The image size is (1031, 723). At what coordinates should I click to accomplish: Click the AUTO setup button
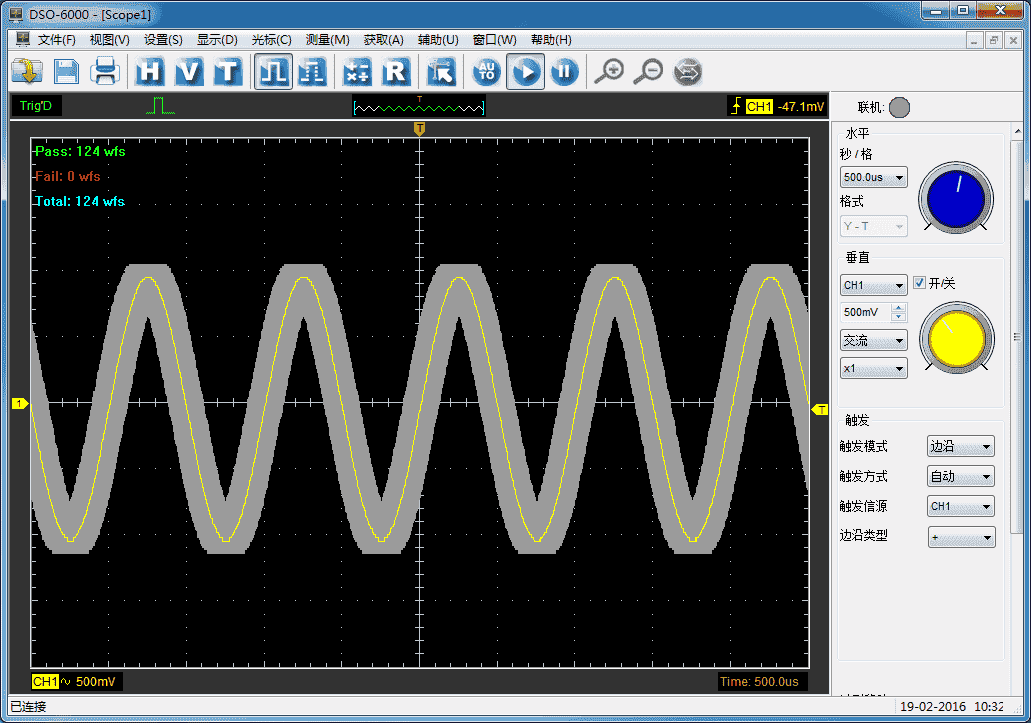point(486,71)
